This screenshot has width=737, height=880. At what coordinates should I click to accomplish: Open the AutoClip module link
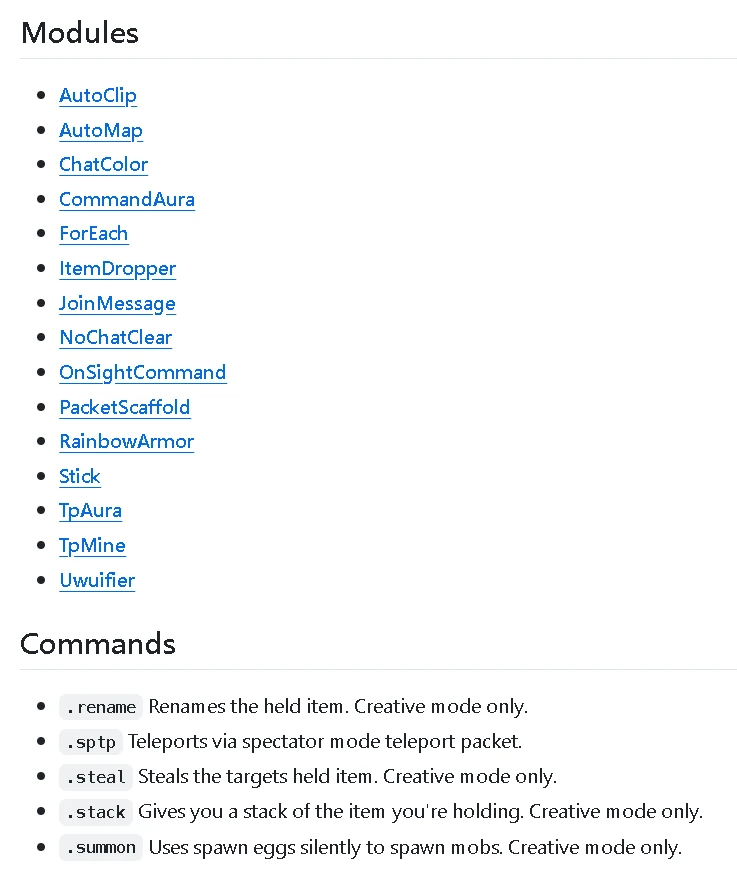98,95
